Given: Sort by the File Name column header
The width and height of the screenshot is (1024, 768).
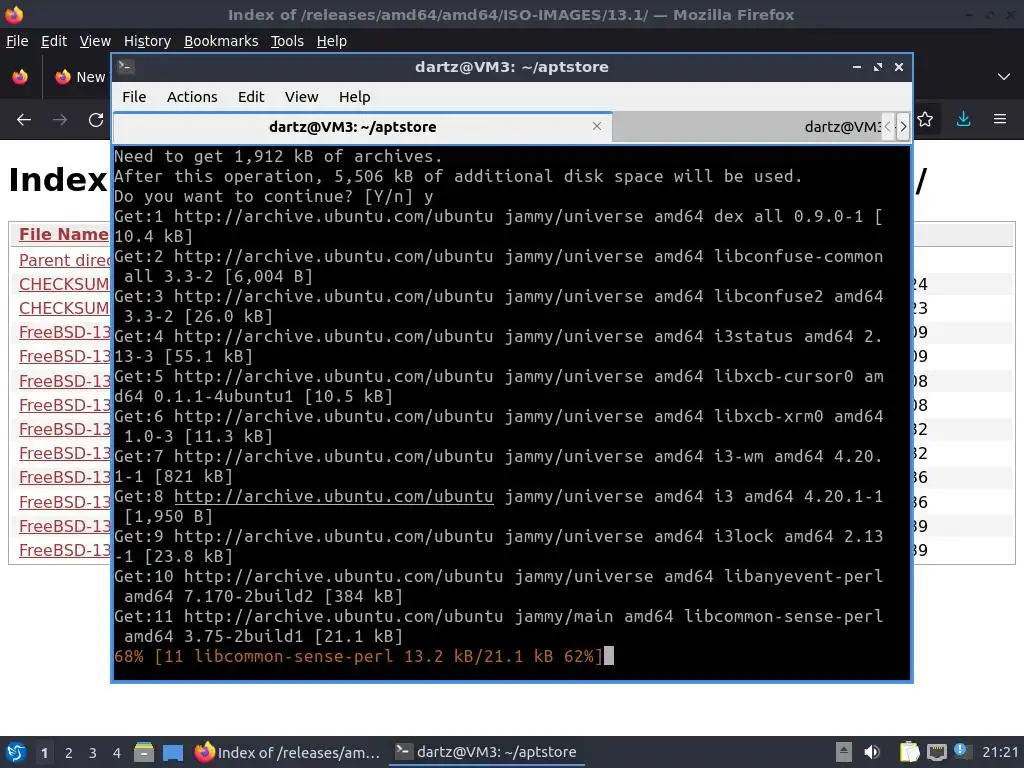Looking at the screenshot, I should click(x=63, y=234).
